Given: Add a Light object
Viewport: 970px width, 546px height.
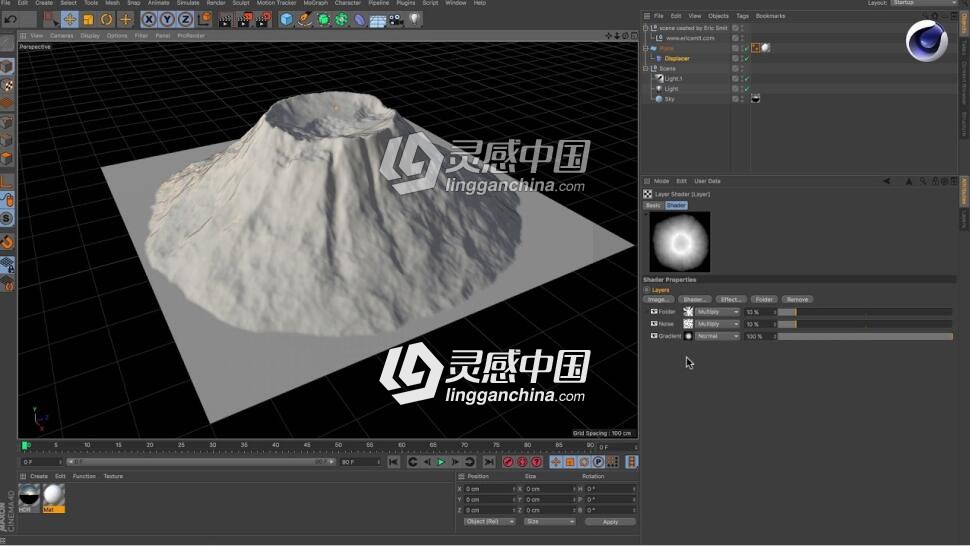Looking at the screenshot, I should pyautogui.click(x=414, y=20).
